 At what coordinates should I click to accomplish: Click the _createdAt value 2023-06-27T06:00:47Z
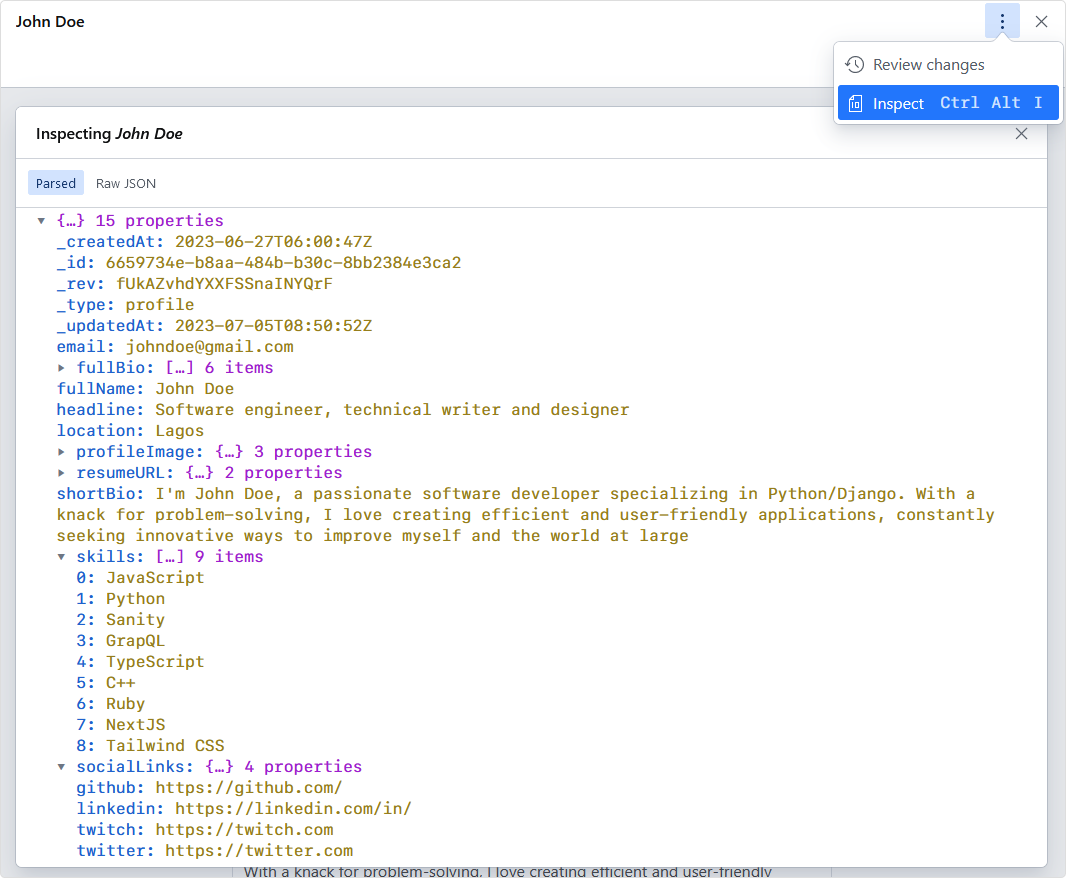click(273, 242)
